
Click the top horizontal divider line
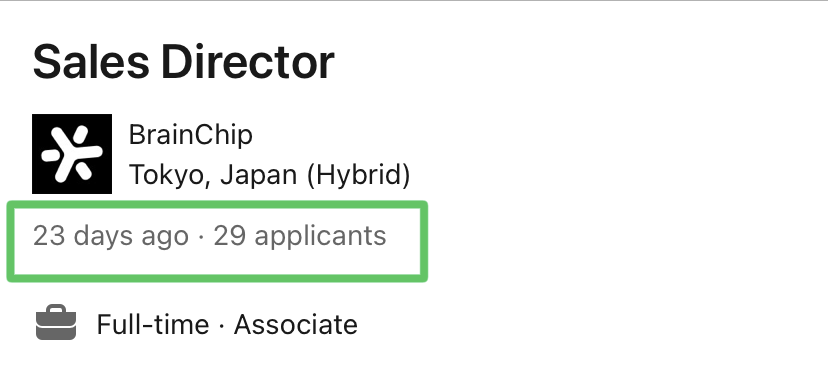414,1
